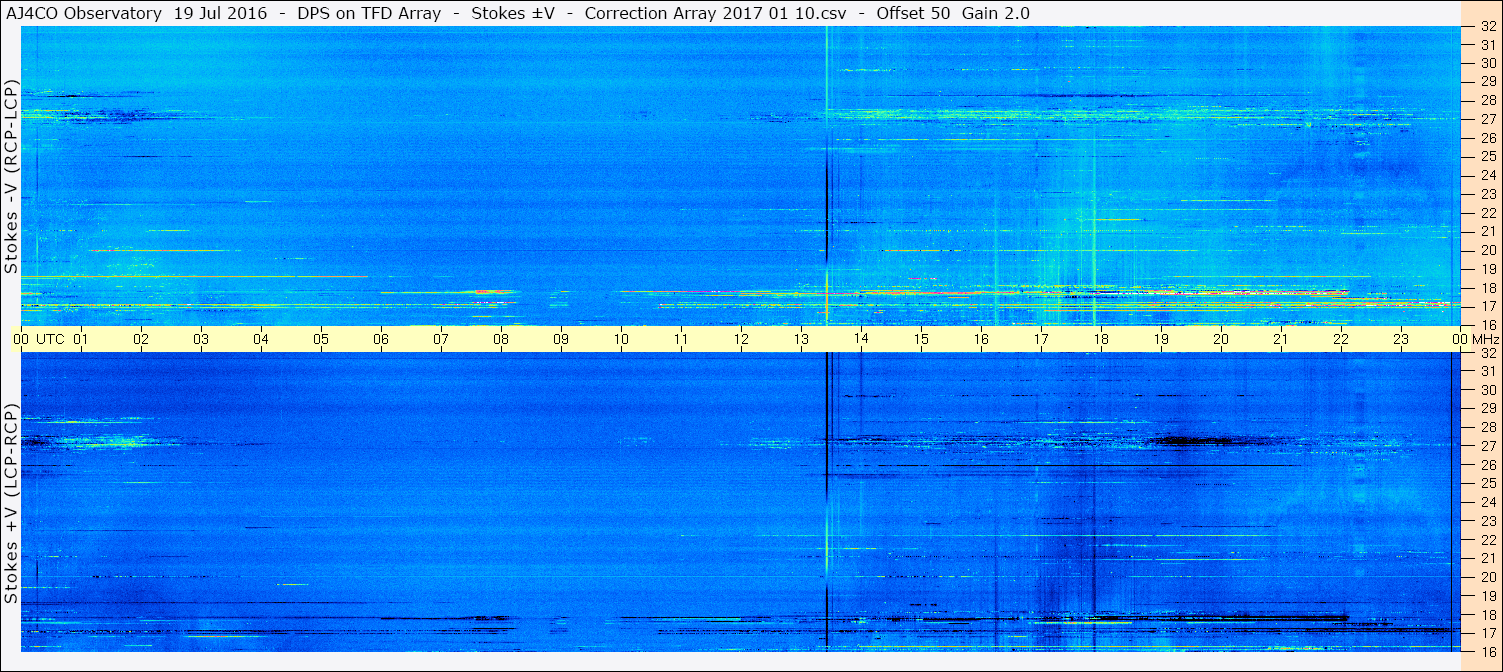Viewport: 1503px width, 672px height.
Task: Click the 21 MHz tick in Stokes -V panel
Action: (1488, 231)
